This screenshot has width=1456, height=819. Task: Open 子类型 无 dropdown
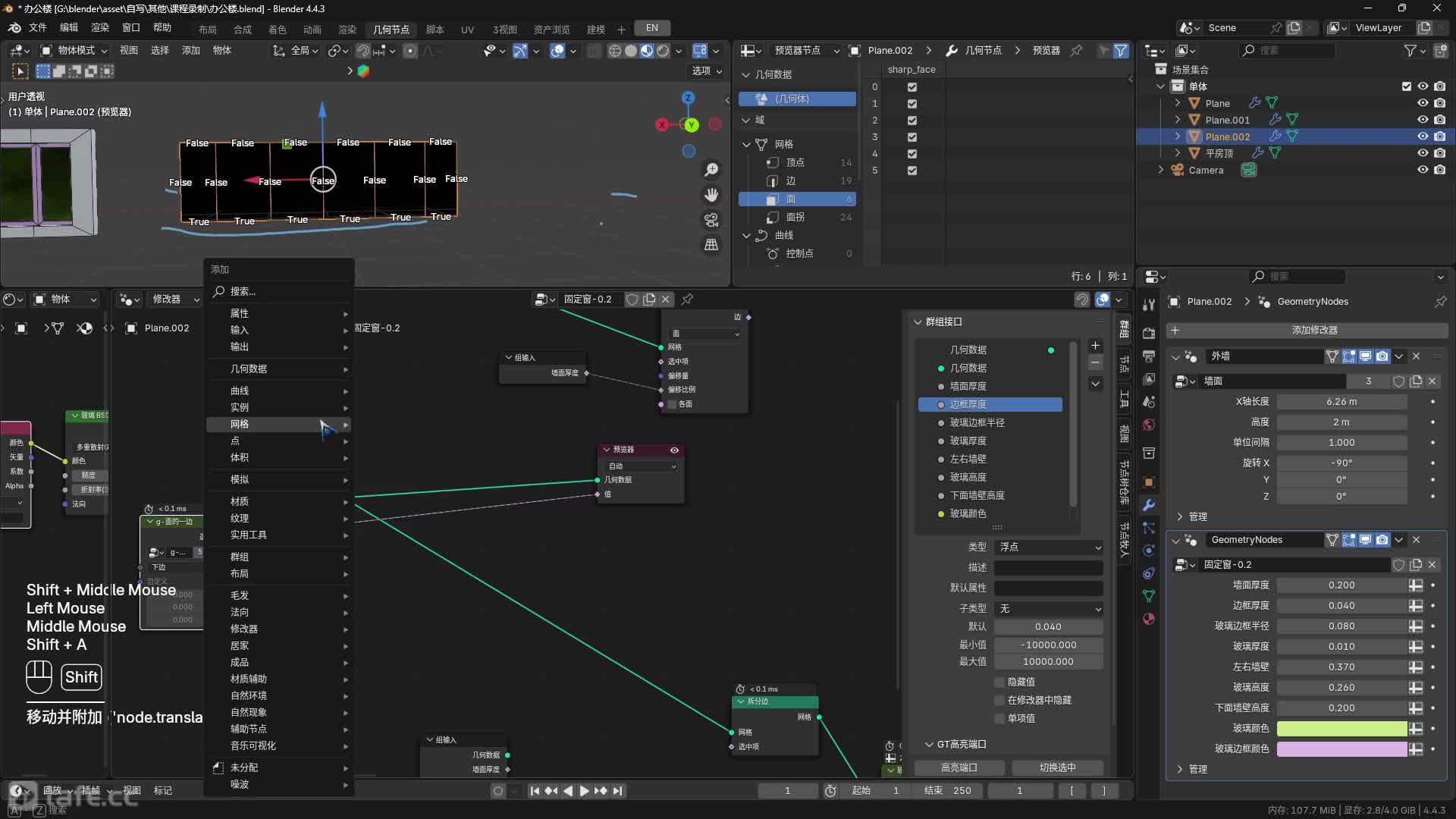click(x=1049, y=609)
